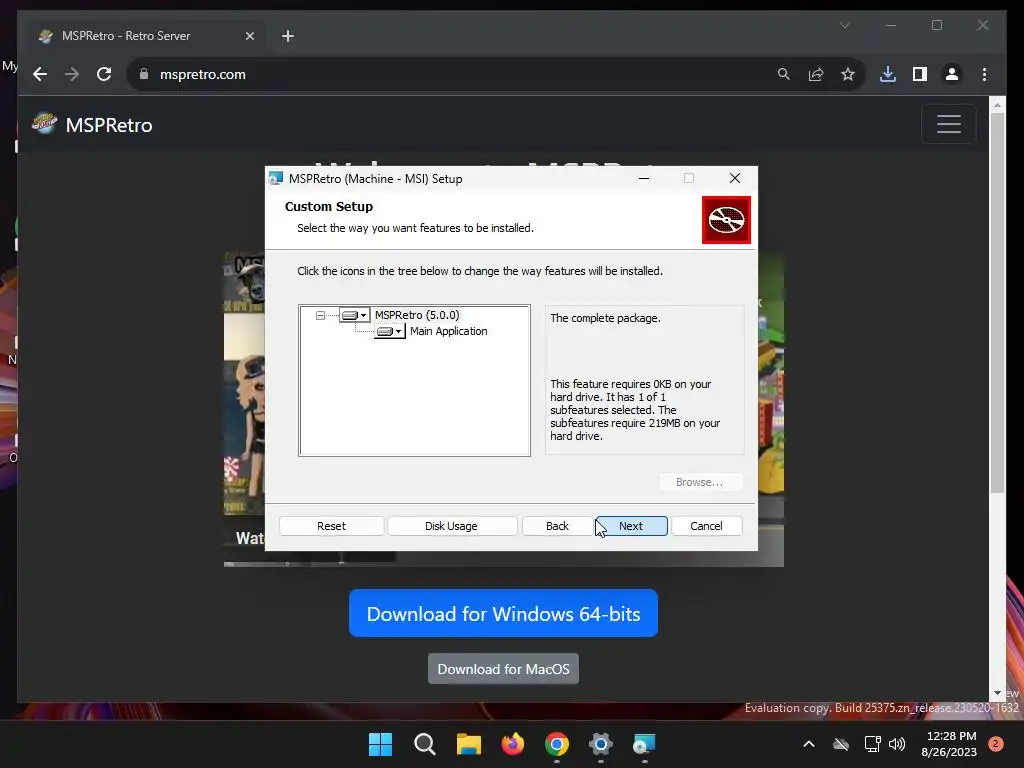Click the volume speaker tray icon
1024x768 pixels.
(x=897, y=744)
